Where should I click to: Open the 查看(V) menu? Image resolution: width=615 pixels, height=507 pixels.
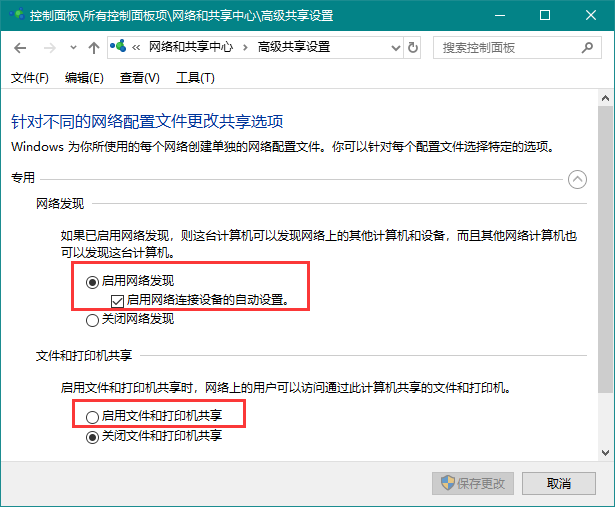click(x=140, y=78)
